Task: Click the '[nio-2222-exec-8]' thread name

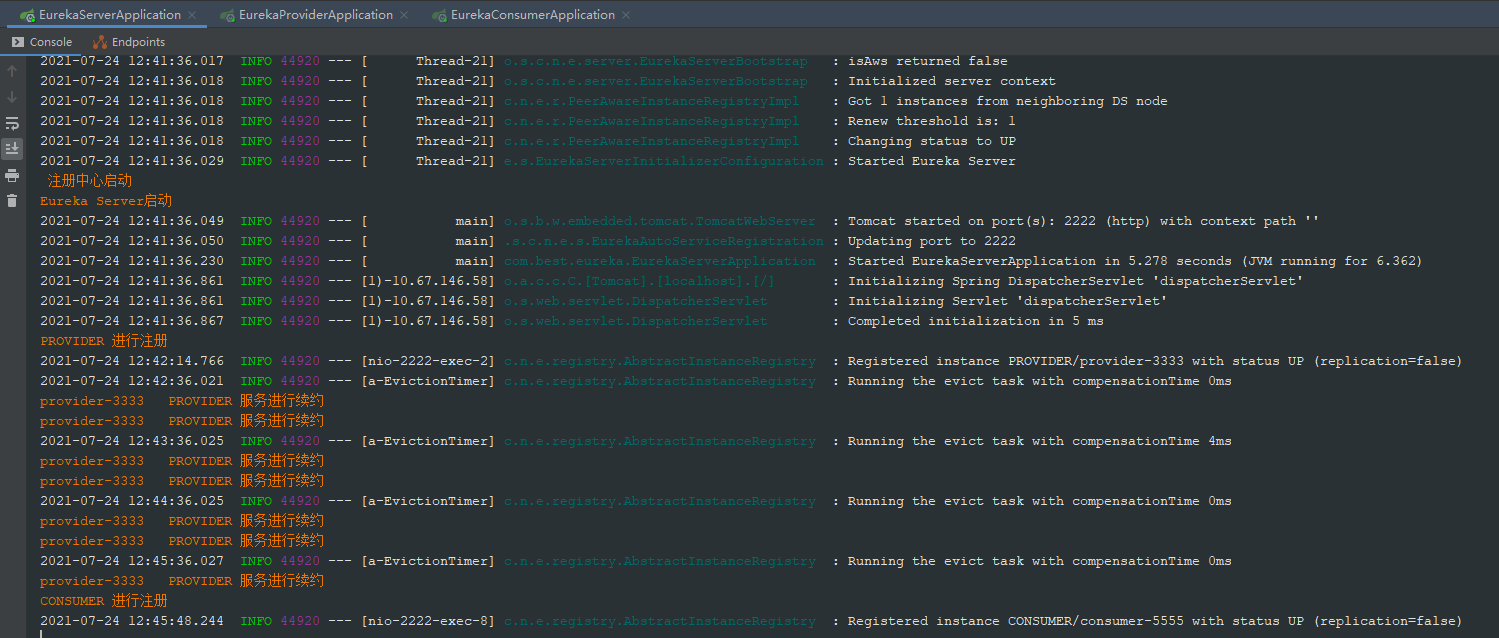Action: [x=428, y=621]
